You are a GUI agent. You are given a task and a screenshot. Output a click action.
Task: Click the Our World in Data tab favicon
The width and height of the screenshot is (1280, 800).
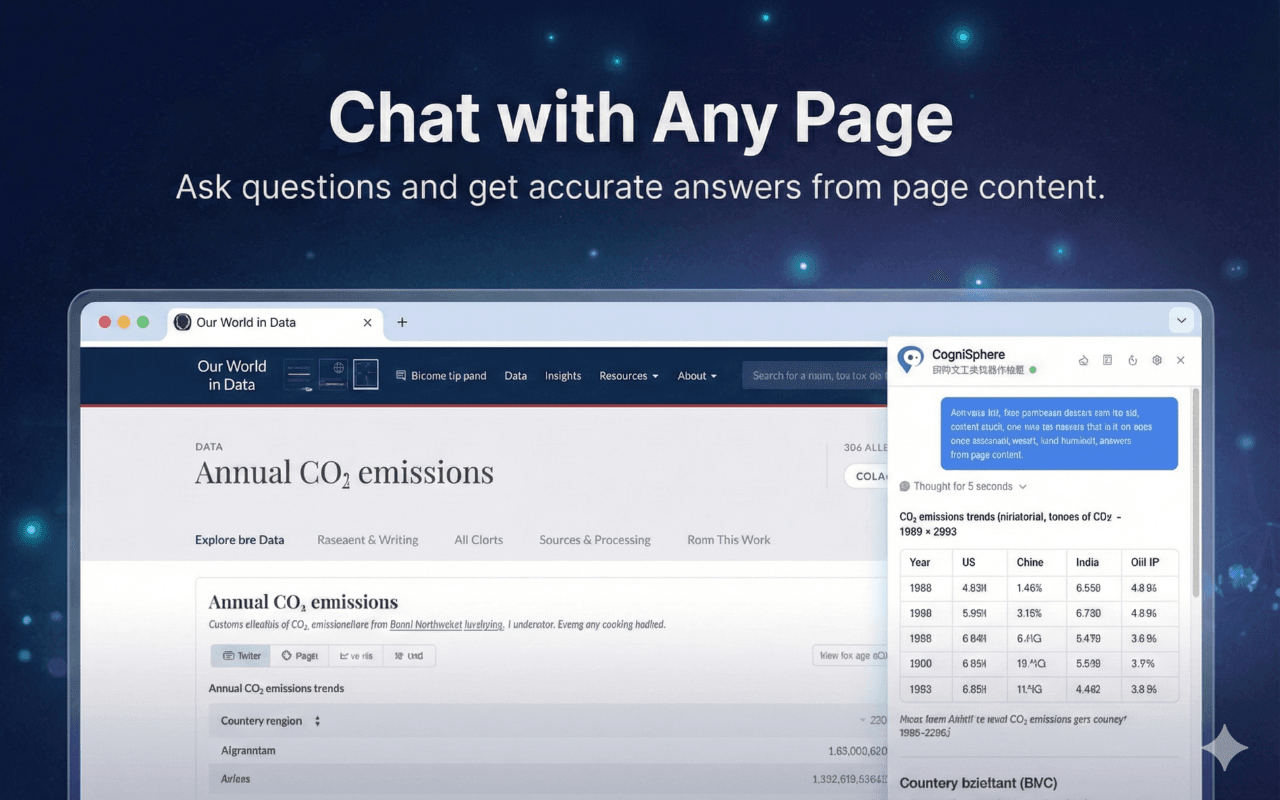pos(182,322)
